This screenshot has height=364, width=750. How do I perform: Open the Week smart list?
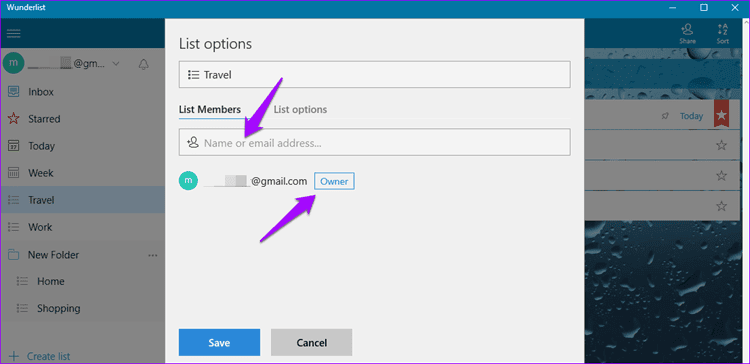[83, 173]
